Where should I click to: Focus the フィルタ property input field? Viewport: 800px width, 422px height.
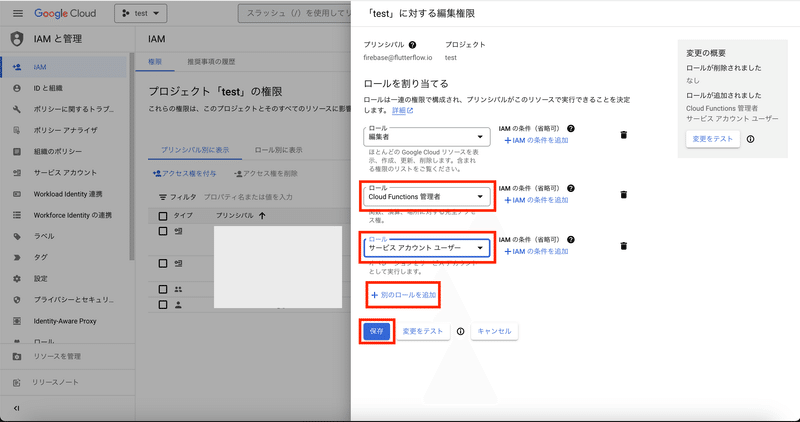[x=248, y=196]
